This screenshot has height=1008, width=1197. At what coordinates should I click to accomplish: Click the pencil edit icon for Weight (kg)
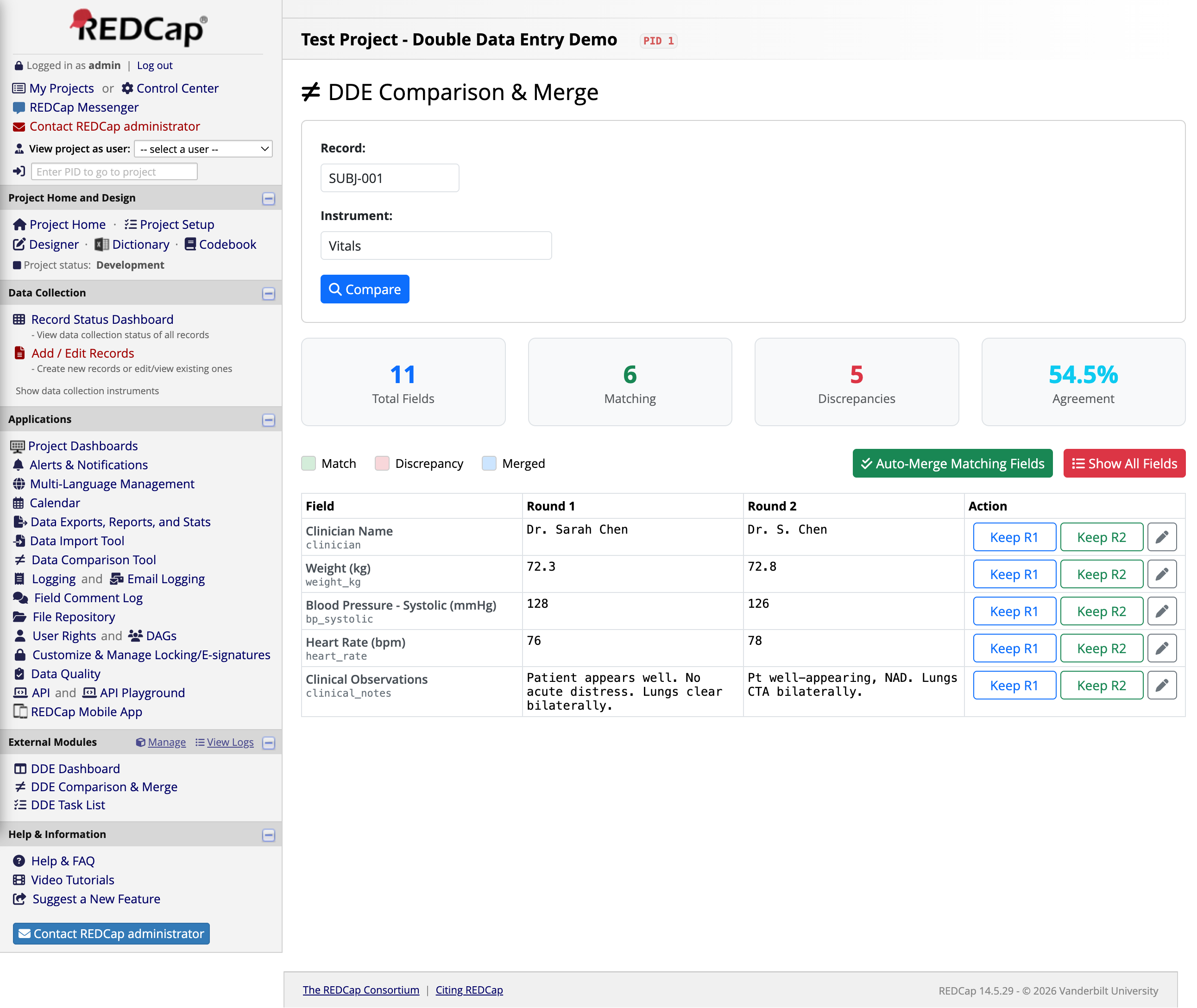pos(1161,574)
